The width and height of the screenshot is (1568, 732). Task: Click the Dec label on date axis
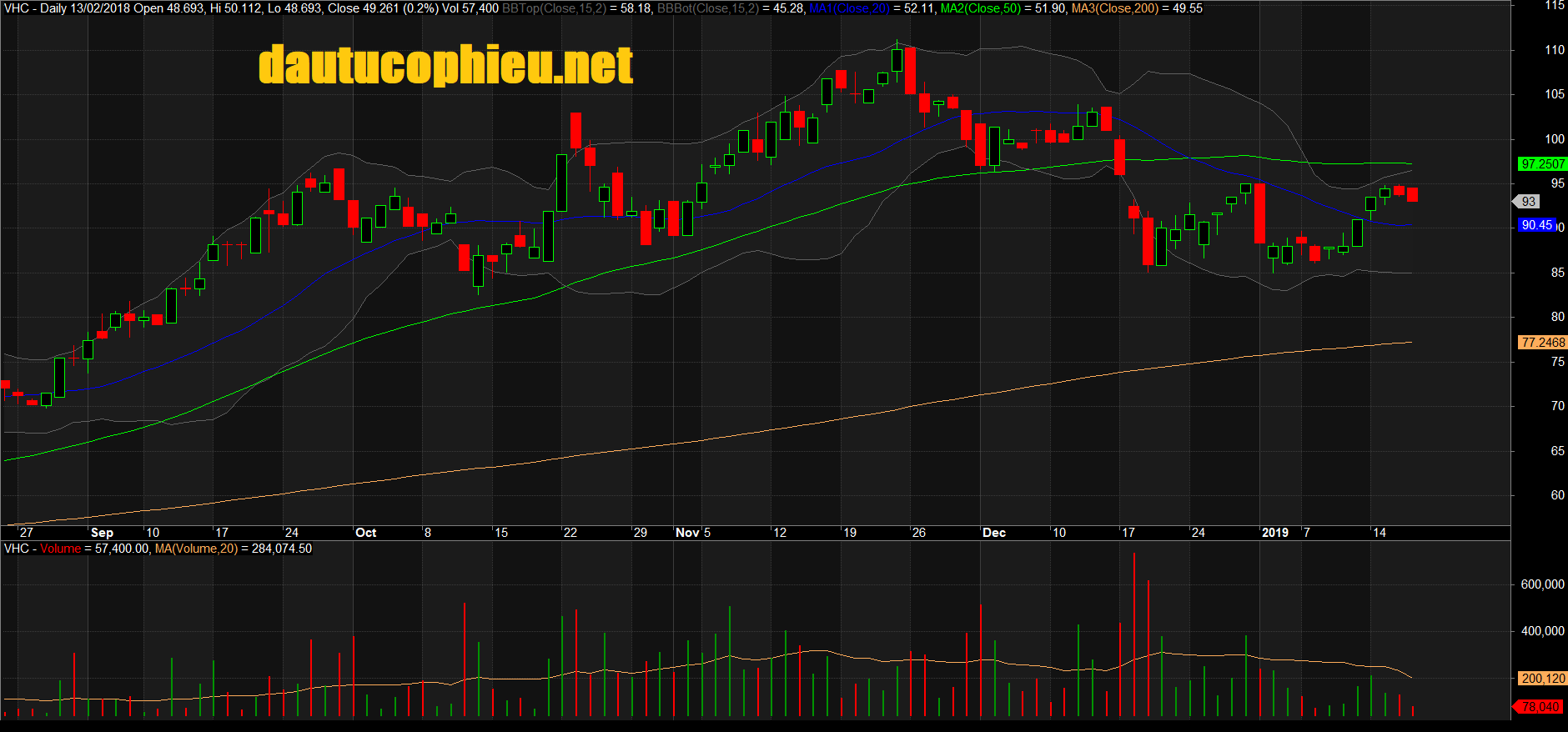993,533
